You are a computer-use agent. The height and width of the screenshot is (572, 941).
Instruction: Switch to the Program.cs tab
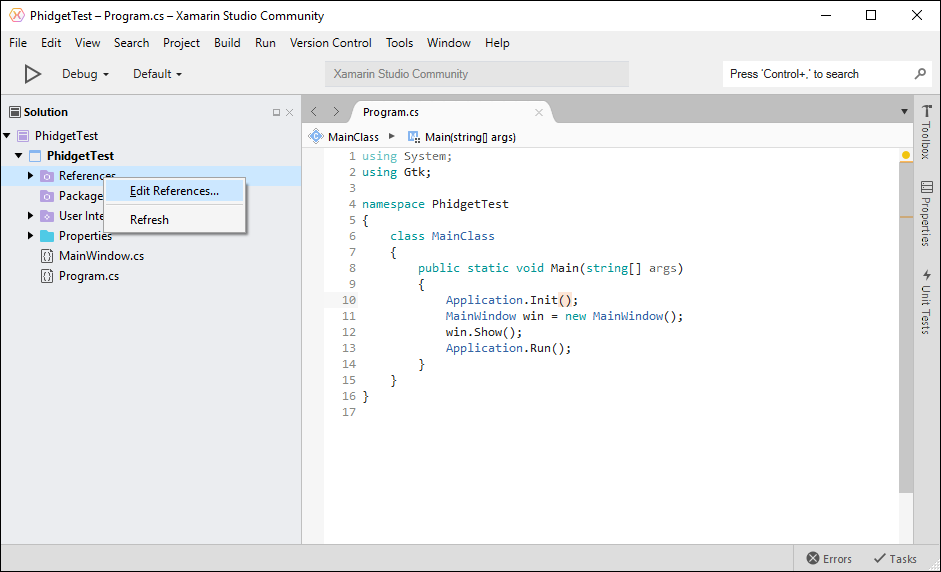(391, 112)
